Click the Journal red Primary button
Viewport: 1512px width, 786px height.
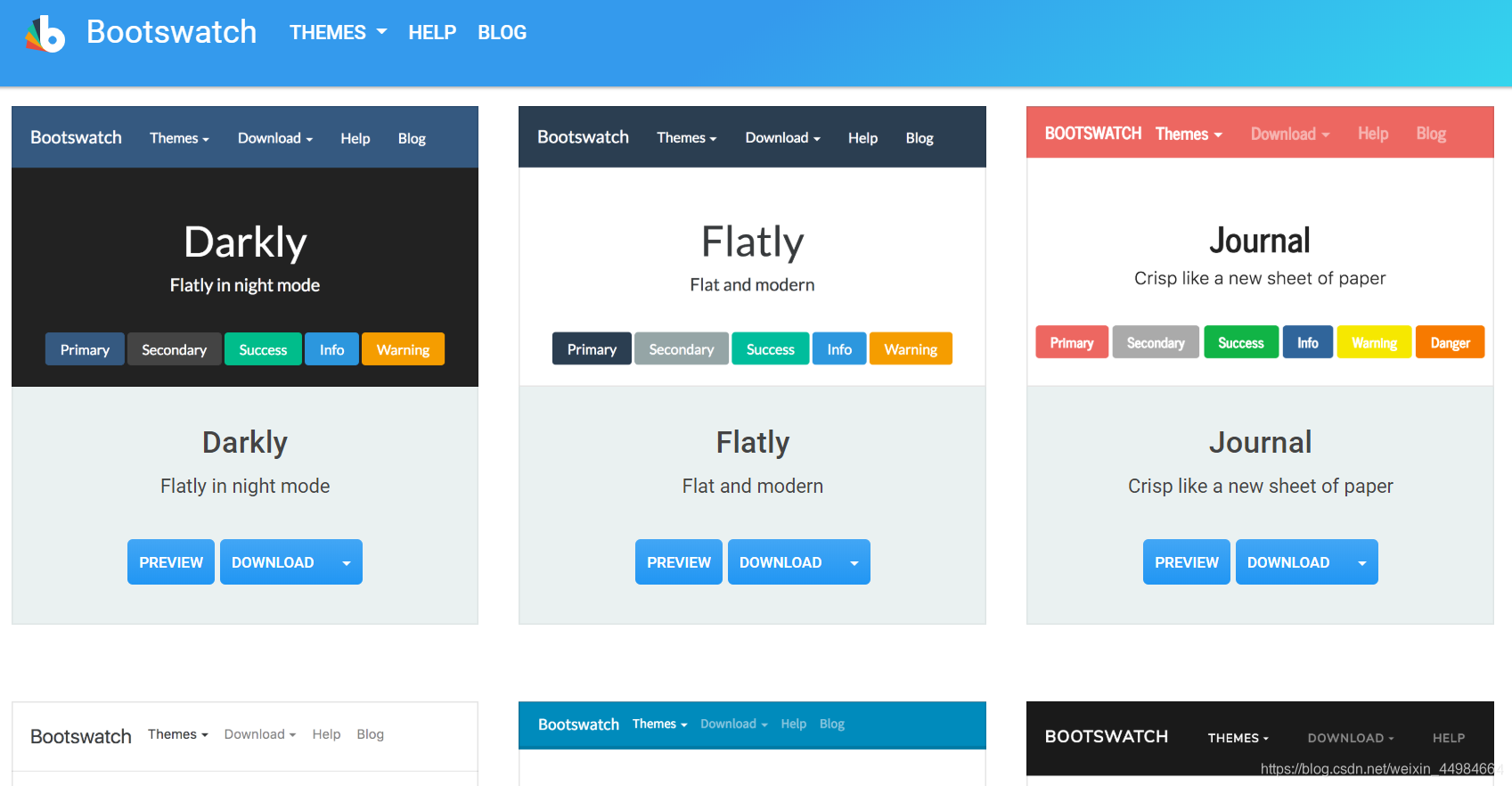1072,342
